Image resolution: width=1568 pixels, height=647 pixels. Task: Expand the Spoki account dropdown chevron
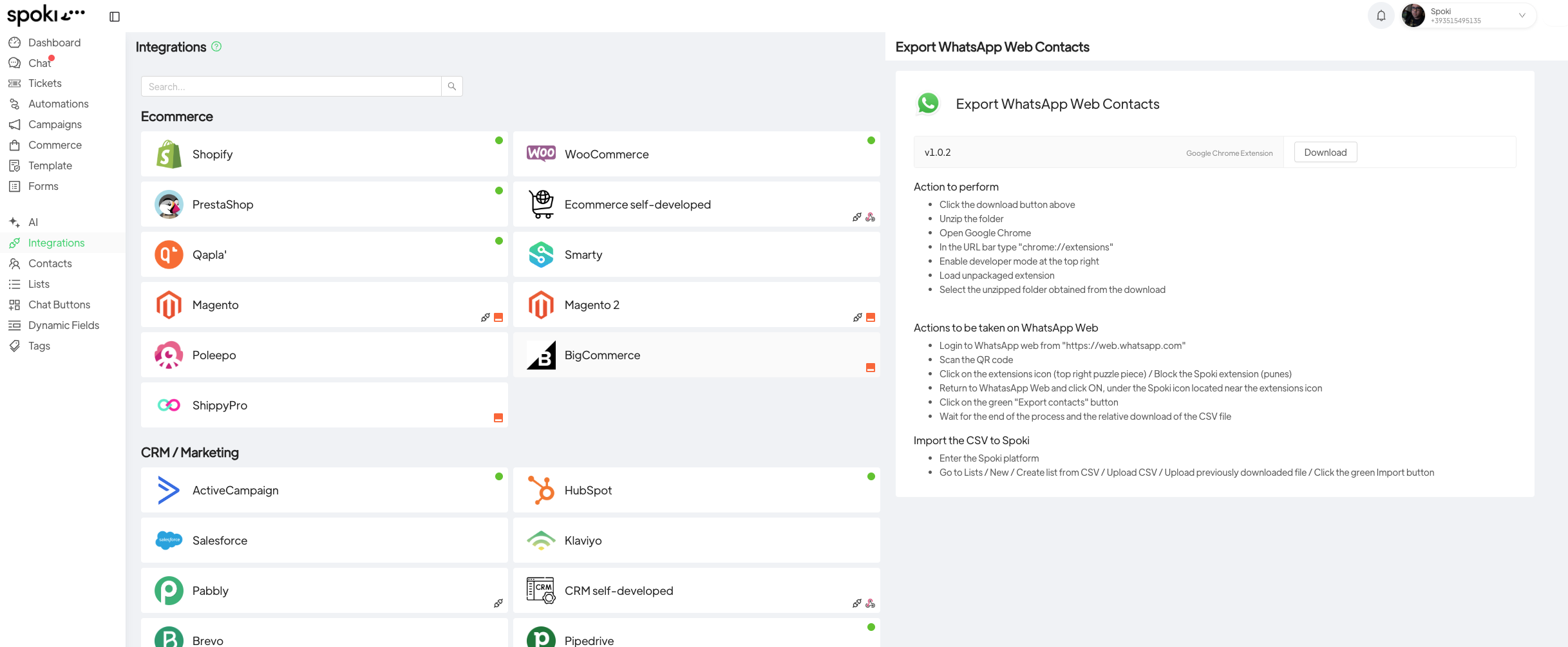coord(1522,15)
